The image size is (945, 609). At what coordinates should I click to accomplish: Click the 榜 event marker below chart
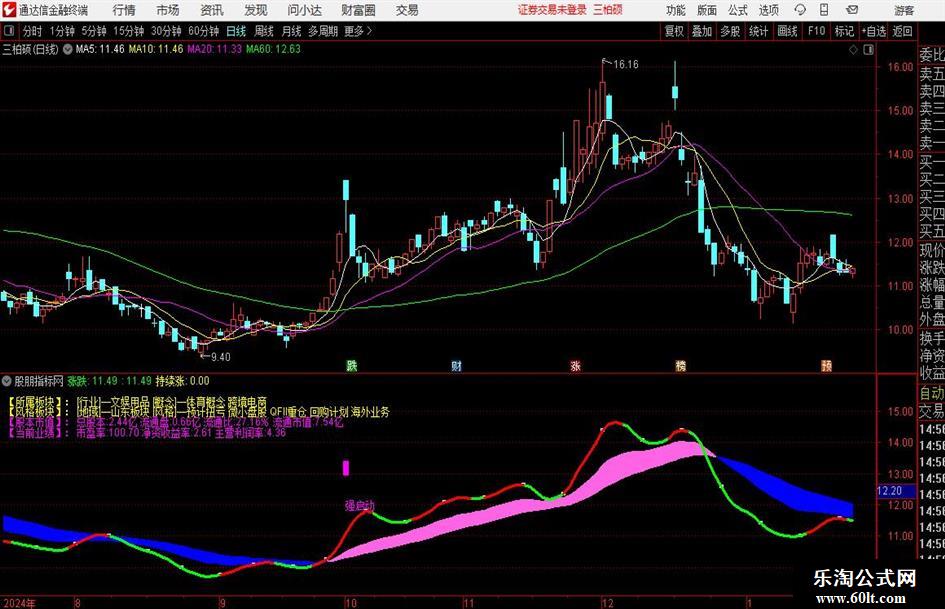[x=680, y=365]
